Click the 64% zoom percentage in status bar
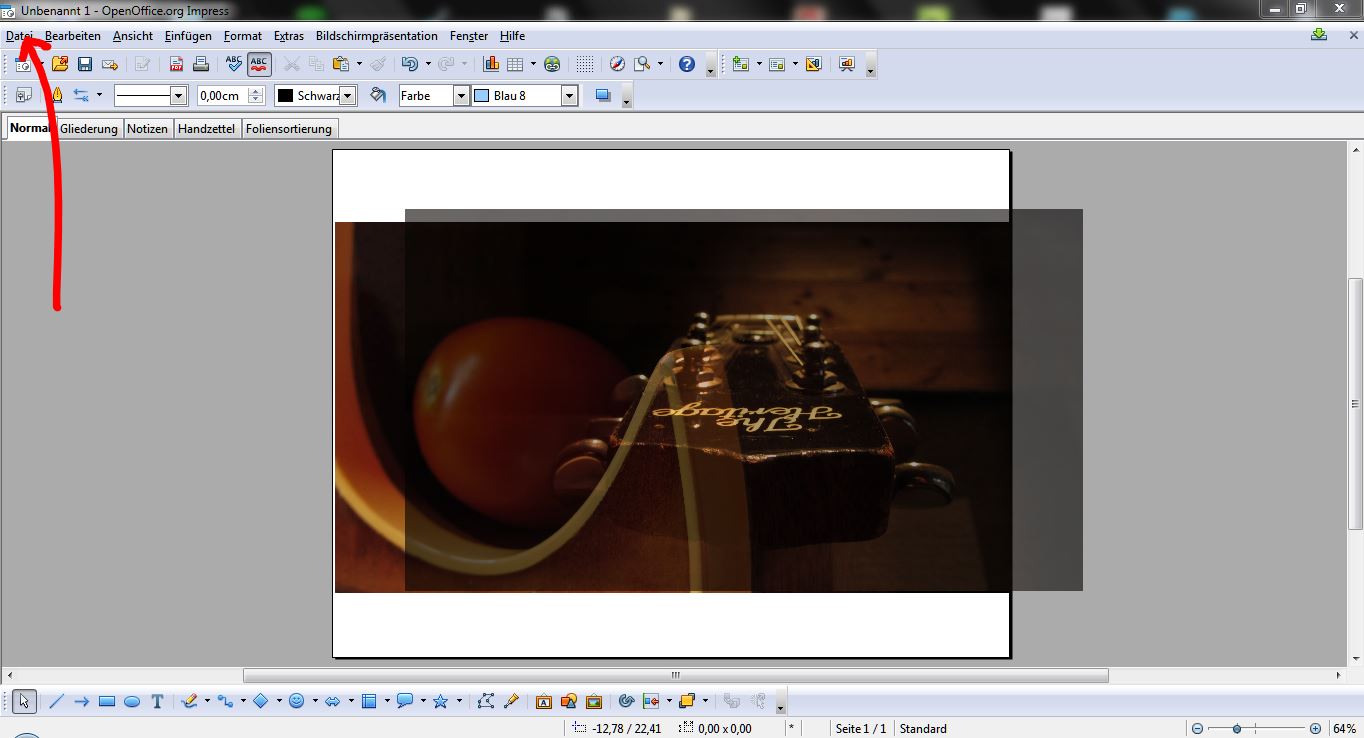The height and width of the screenshot is (738, 1364). pyautogui.click(x=1343, y=728)
